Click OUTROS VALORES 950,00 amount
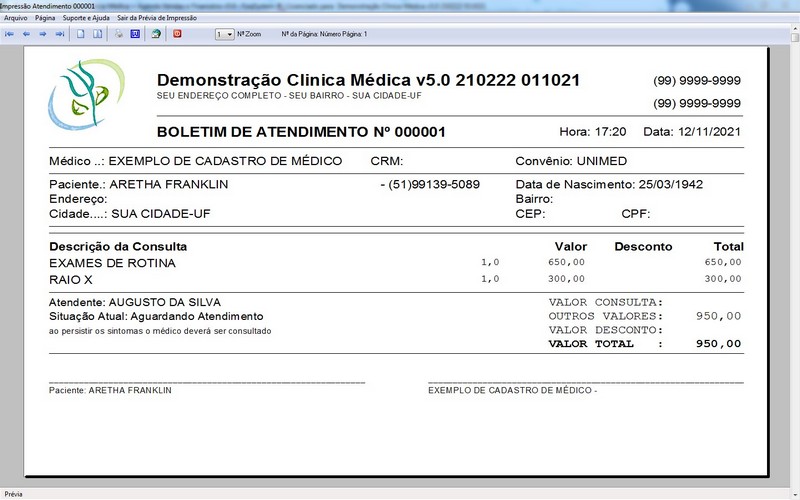 tap(718, 316)
